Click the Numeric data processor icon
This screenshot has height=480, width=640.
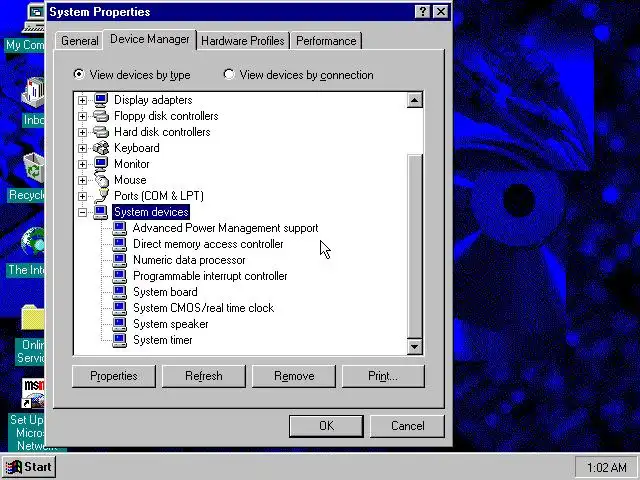(120, 260)
